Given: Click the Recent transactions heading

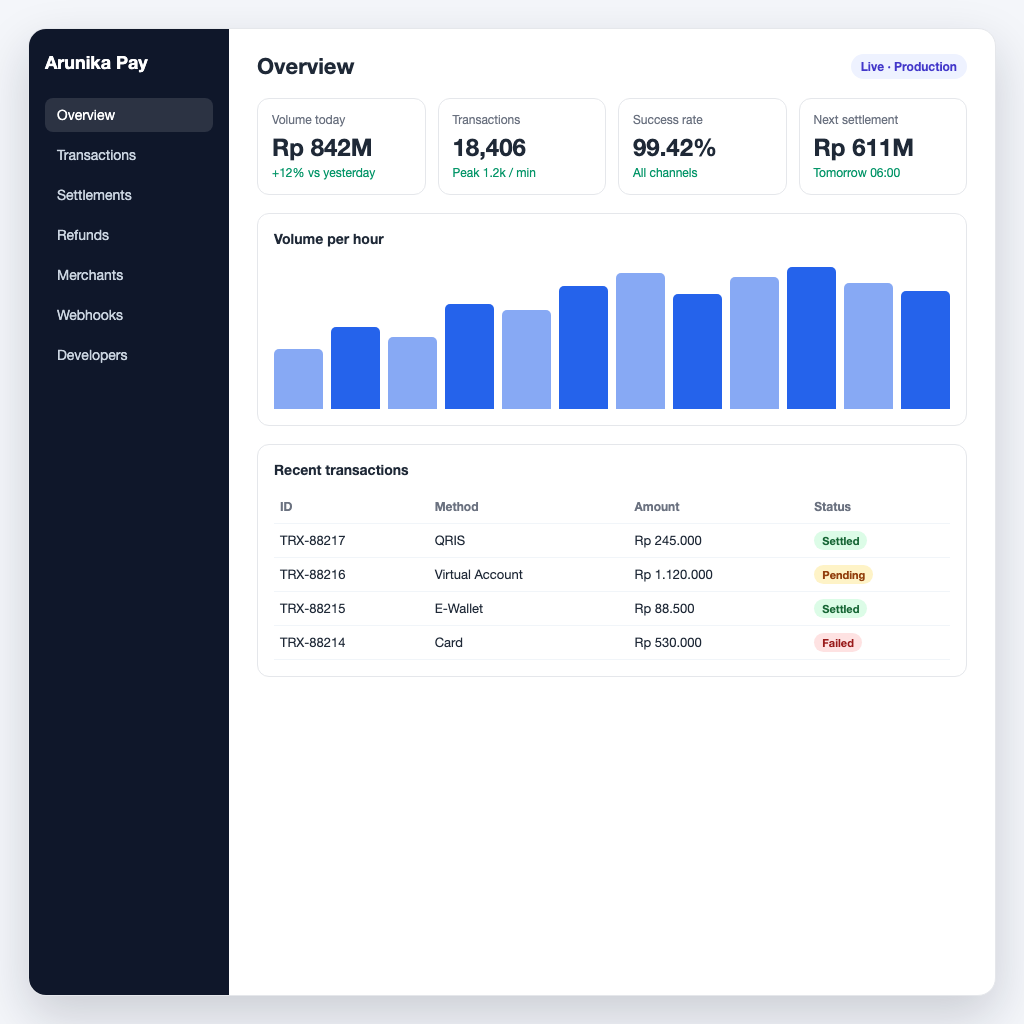Looking at the screenshot, I should [341, 470].
